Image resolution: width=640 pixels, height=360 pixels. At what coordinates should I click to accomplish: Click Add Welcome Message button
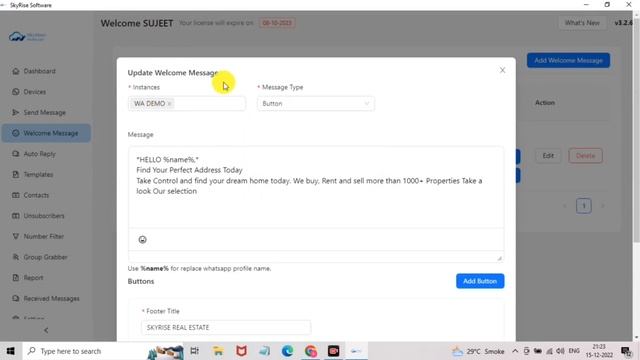[x=568, y=60]
